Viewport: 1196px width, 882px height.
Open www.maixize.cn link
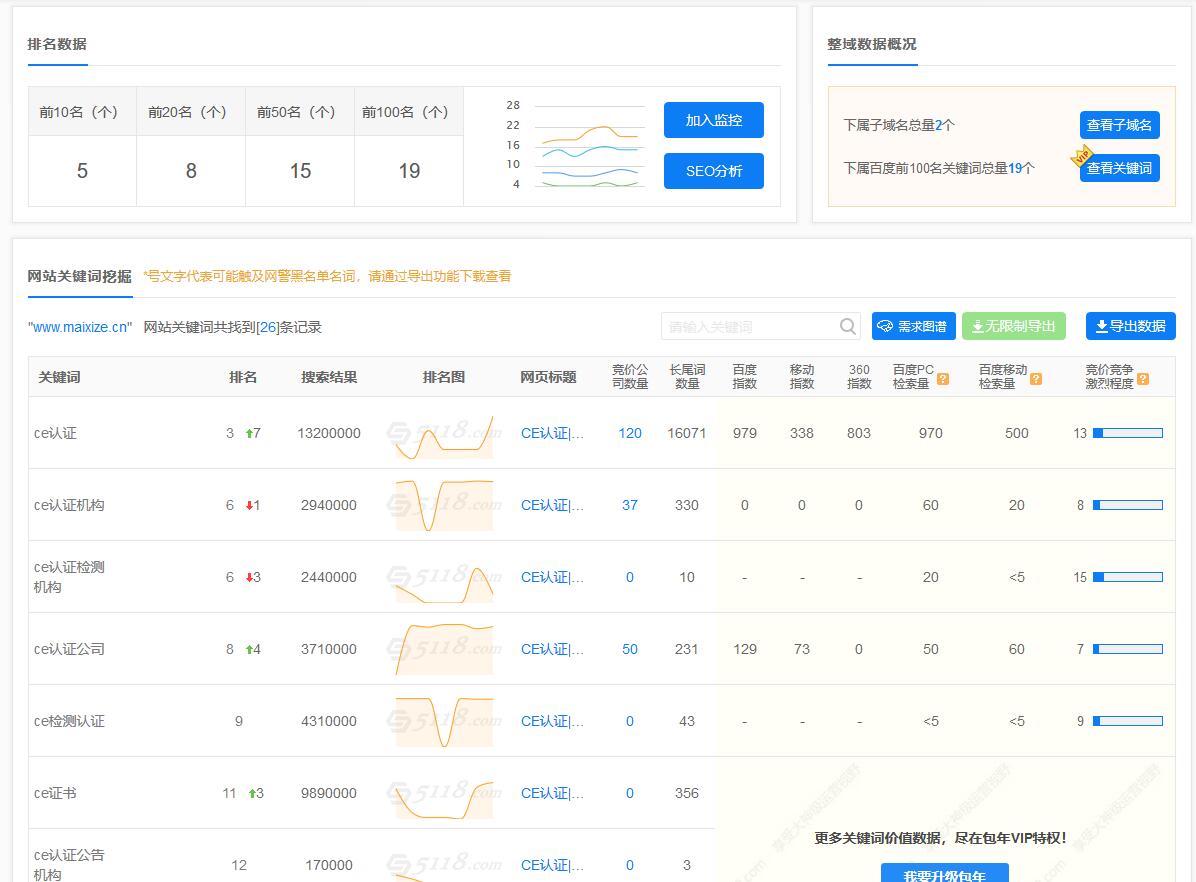(x=79, y=327)
